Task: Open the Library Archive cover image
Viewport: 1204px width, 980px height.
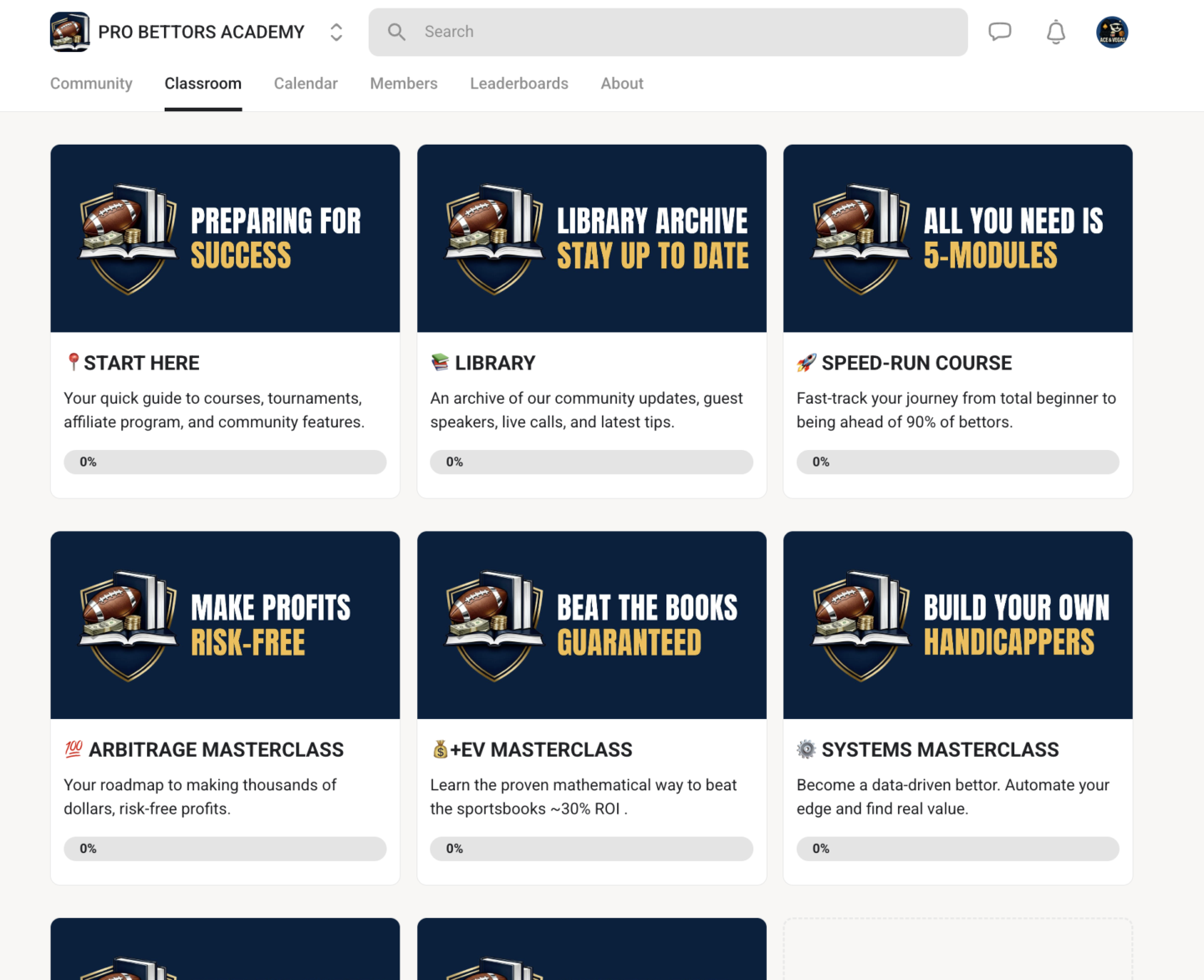Action: [592, 238]
